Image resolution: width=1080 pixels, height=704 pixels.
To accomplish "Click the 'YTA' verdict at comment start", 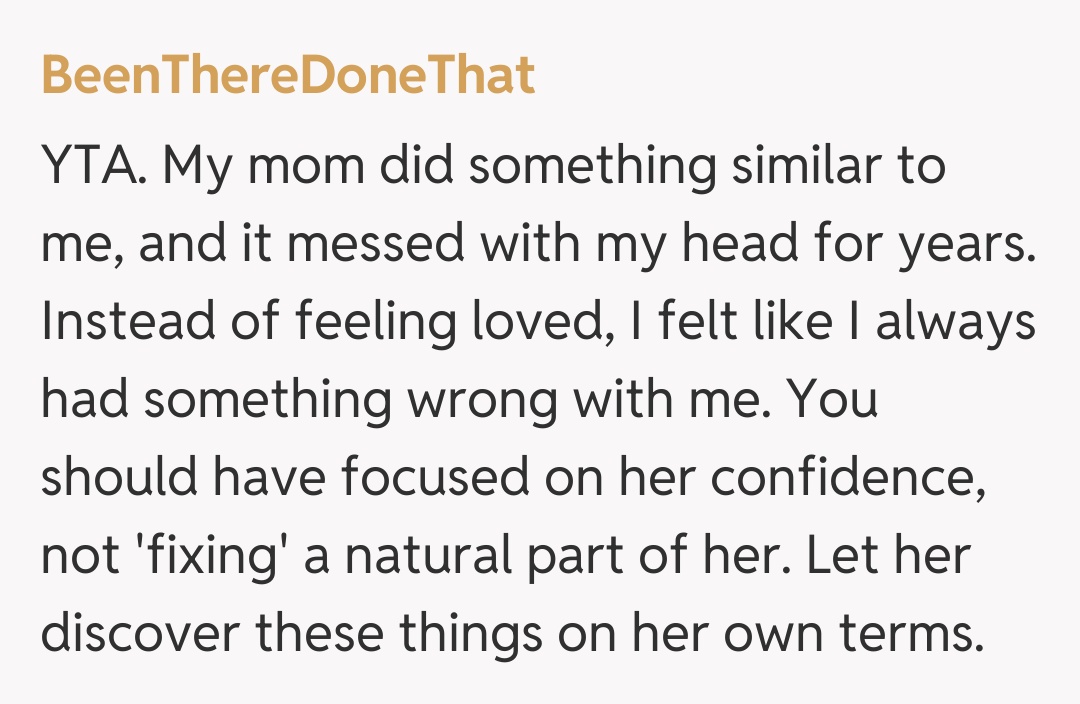I will point(96,167).
